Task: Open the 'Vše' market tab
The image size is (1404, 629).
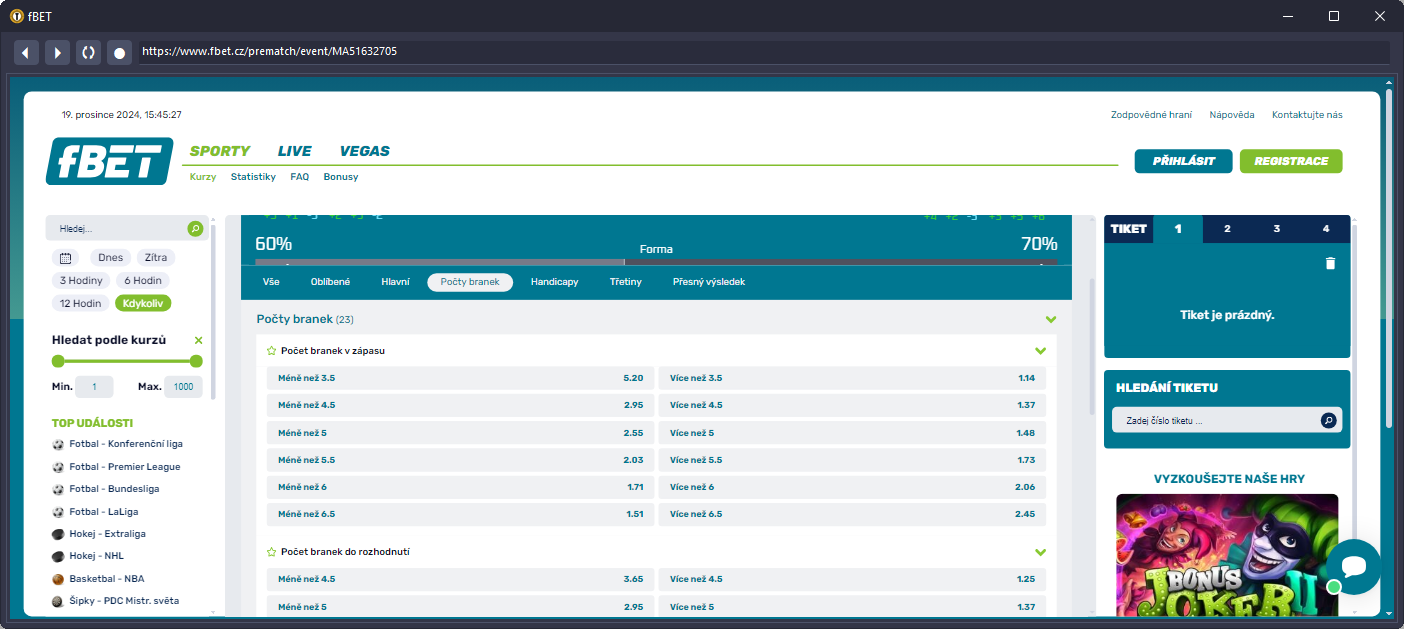Action: click(x=271, y=282)
